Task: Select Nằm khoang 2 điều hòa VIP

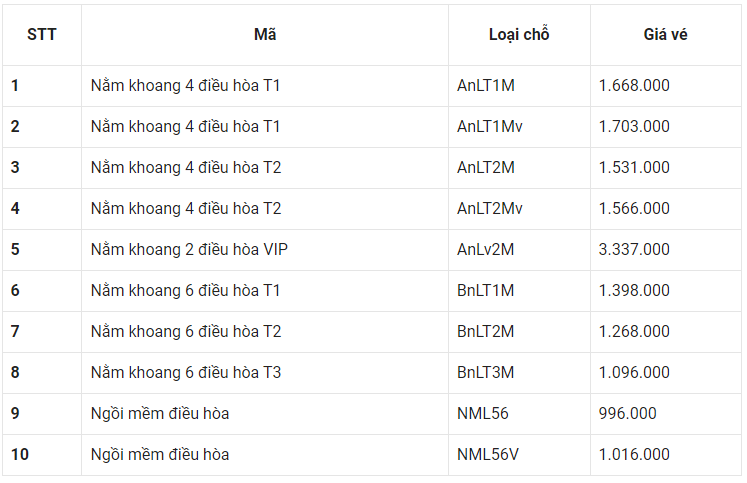Action: (189, 250)
